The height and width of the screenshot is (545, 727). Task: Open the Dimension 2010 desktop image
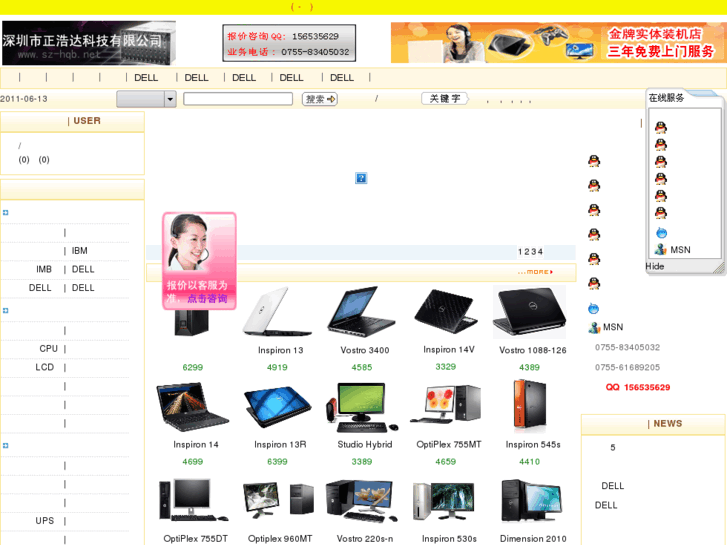click(532, 501)
